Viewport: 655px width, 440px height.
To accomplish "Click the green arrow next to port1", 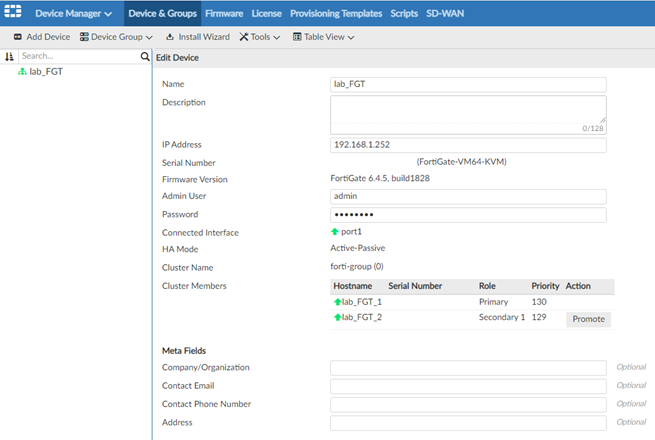I will click(335, 232).
